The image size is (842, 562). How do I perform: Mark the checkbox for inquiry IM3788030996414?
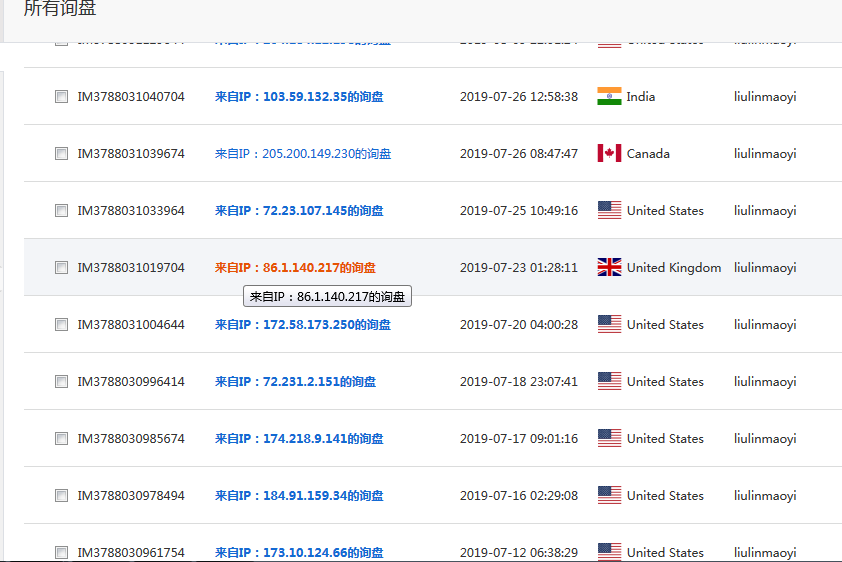[x=61, y=382]
